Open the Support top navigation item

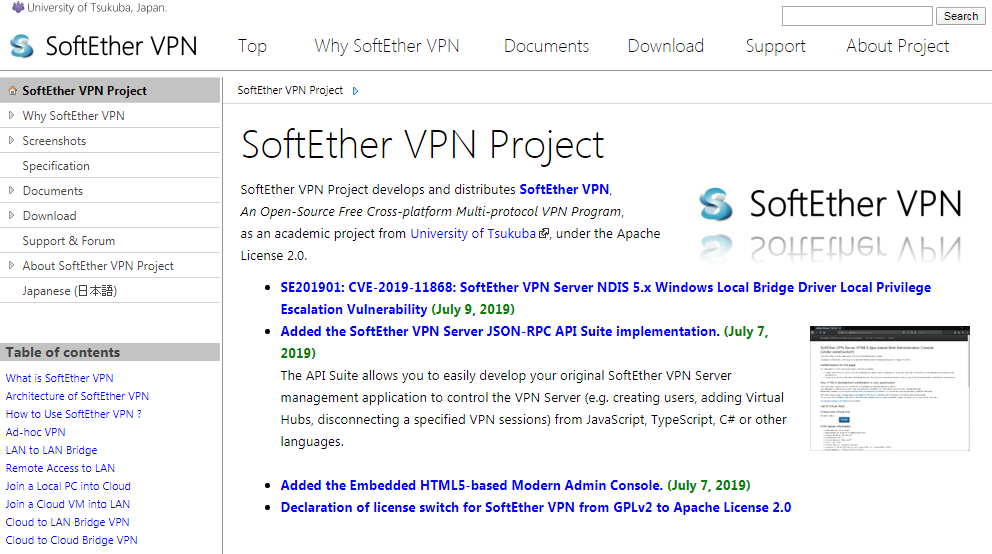pos(776,46)
